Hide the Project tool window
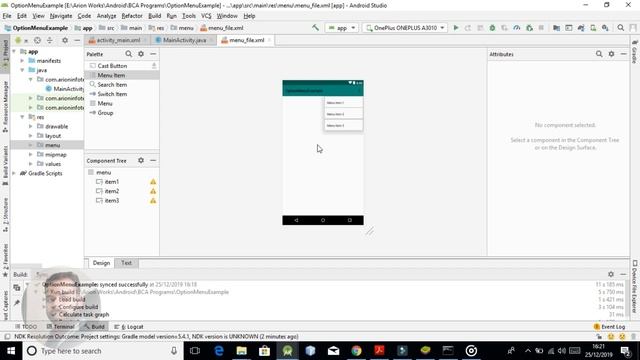Image resolution: width=640 pixels, height=360 pixels. click(77, 40)
